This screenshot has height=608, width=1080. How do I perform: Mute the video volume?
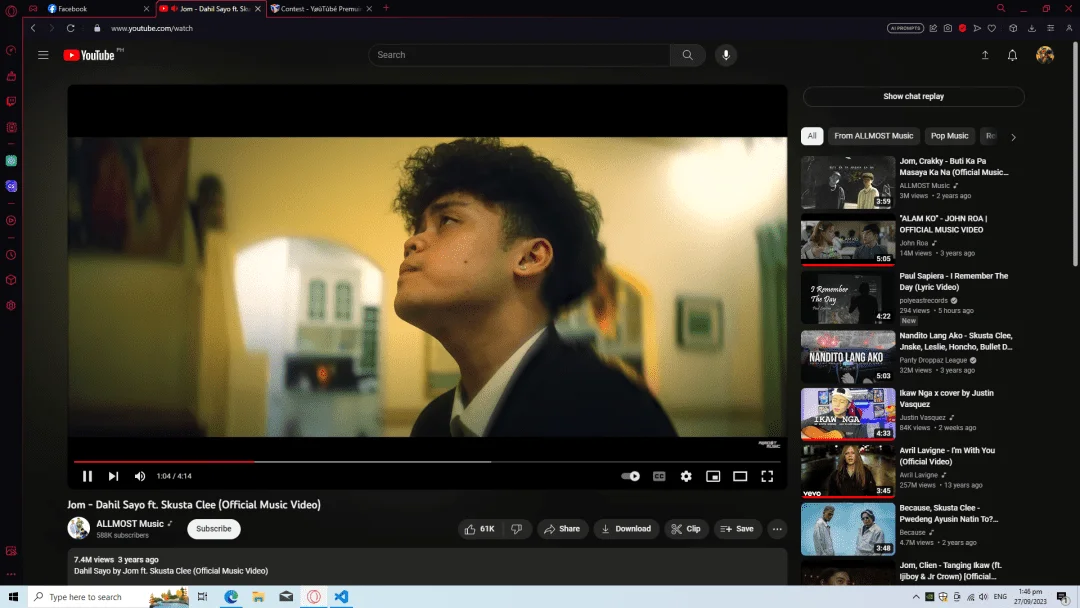coord(140,476)
